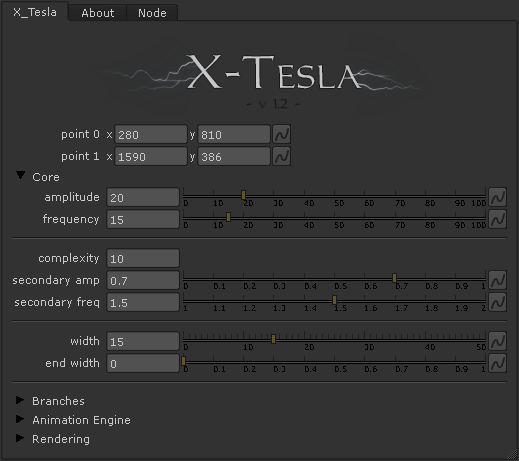Viewport: 519px width, 461px height.
Task: Click animation curve icon for secondary amp
Action: click(x=498, y=280)
